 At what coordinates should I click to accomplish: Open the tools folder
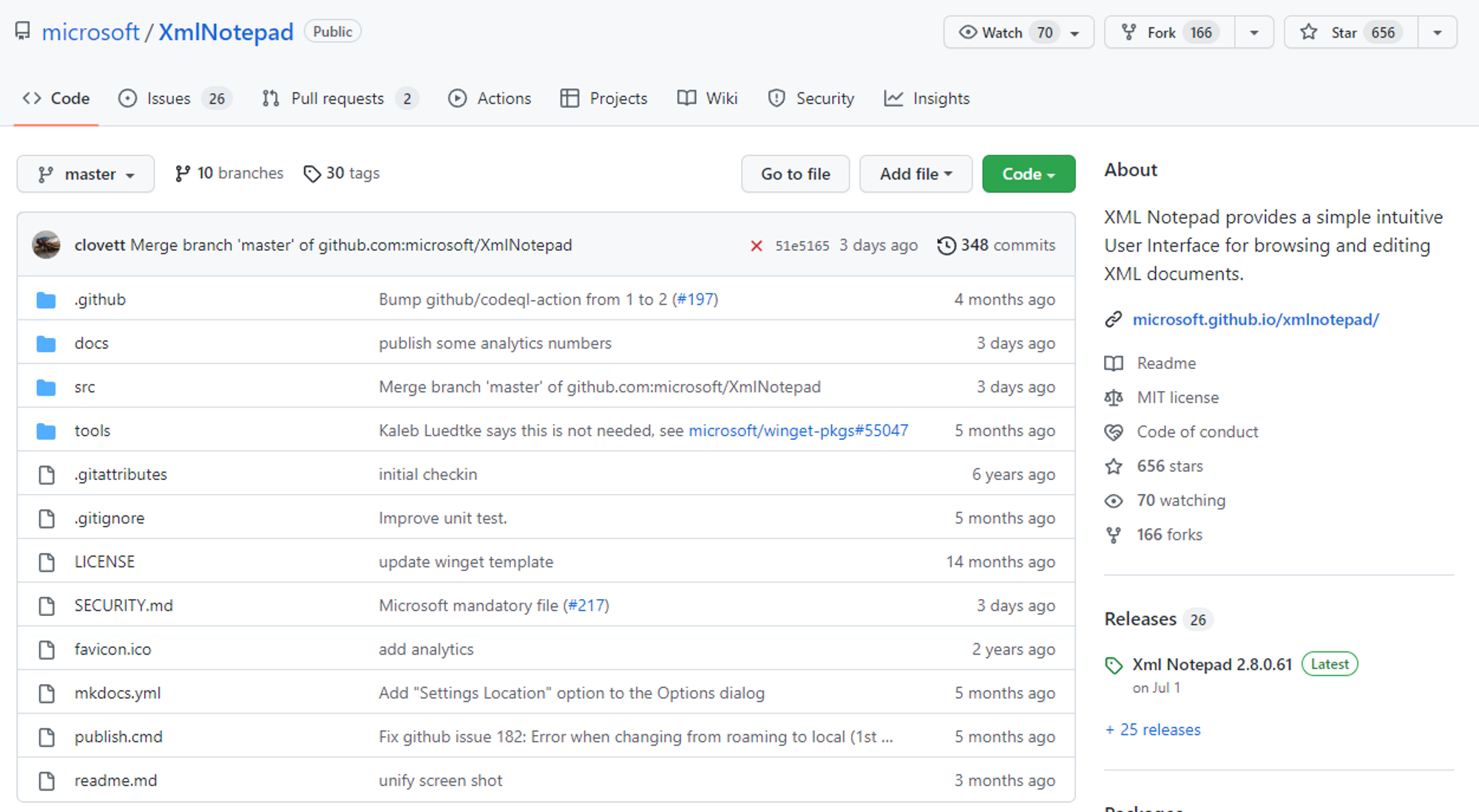pyautogui.click(x=92, y=430)
